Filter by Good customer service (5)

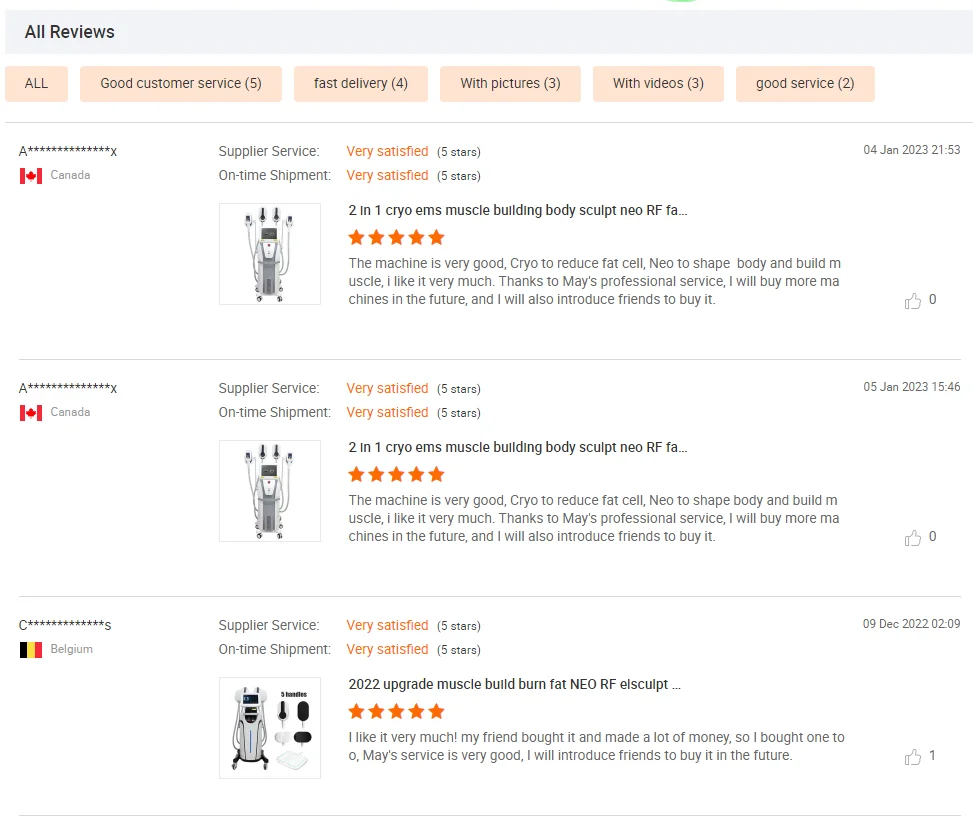coord(181,84)
